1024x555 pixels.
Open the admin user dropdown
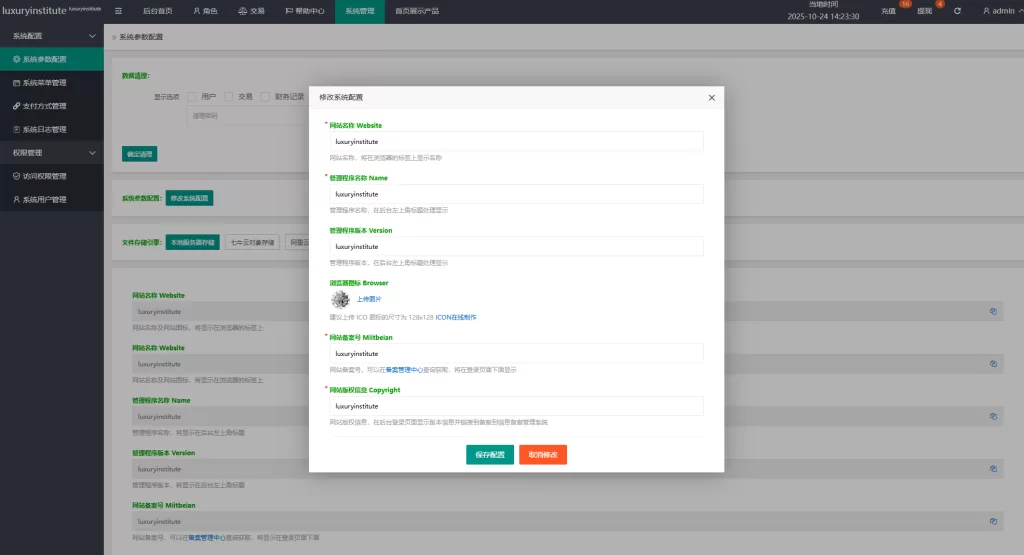[1001, 11]
